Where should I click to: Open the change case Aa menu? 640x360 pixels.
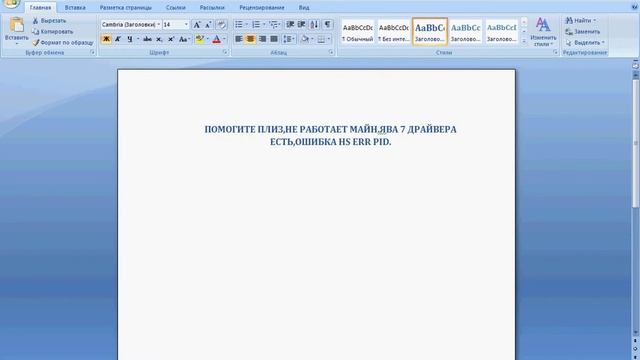pos(184,39)
